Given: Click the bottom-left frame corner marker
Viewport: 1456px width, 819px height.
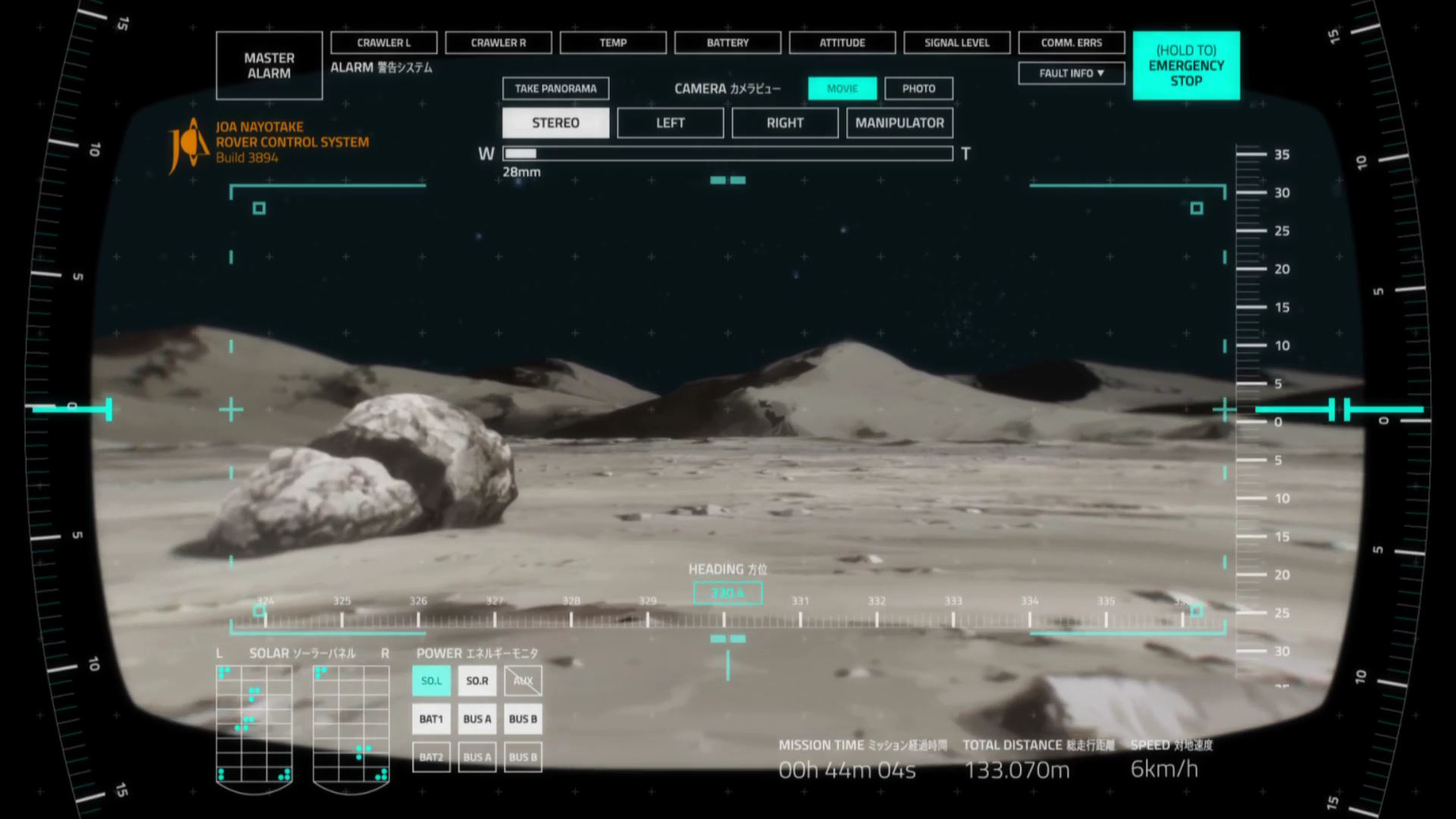Looking at the screenshot, I should tap(259, 610).
